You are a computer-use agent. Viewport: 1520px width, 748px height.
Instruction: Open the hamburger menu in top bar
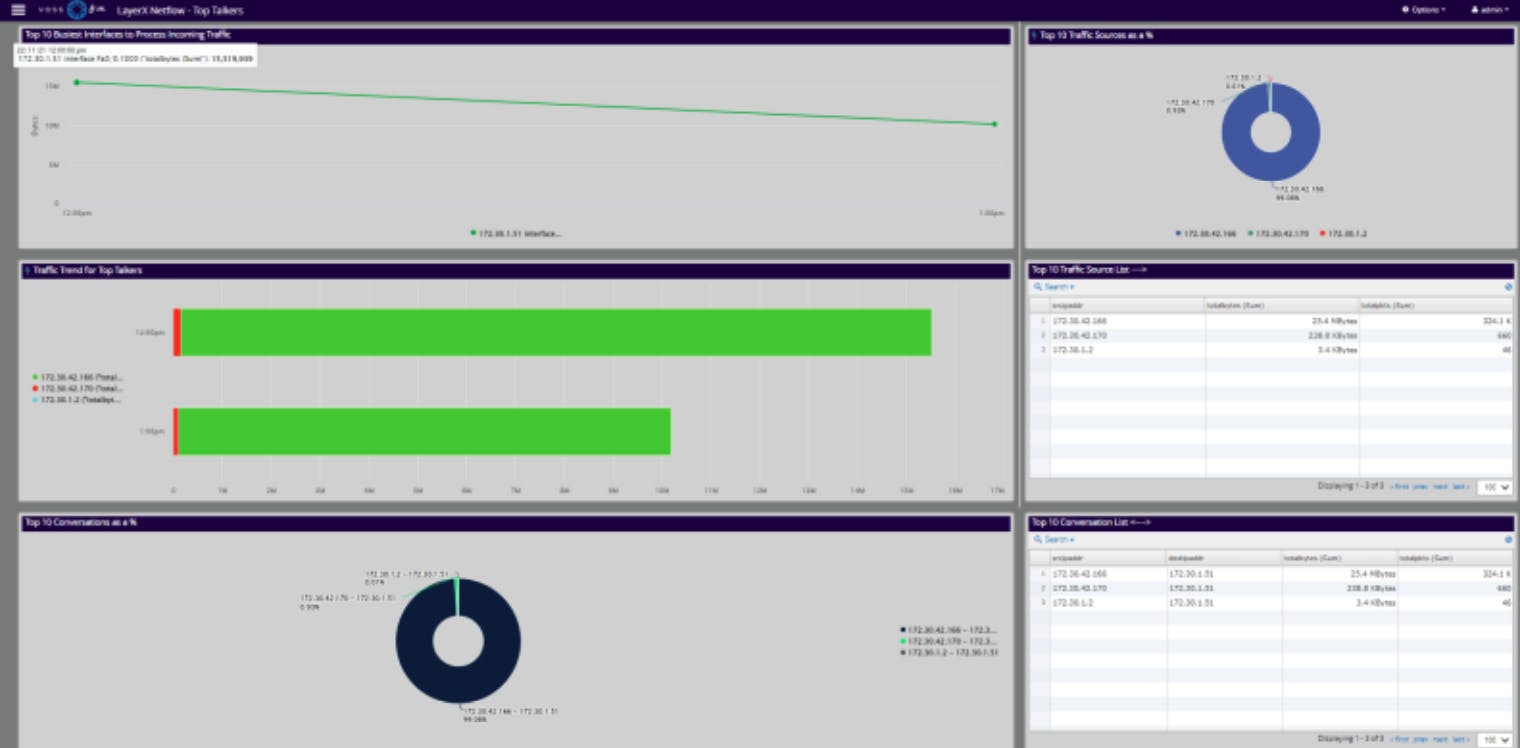coord(18,10)
